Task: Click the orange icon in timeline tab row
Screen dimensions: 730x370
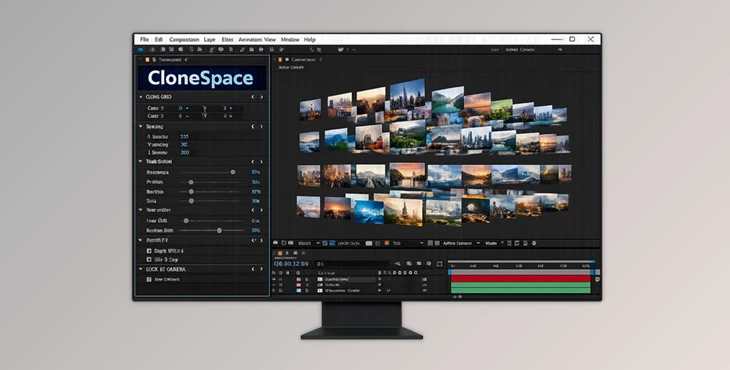Action: pyautogui.click(x=280, y=253)
